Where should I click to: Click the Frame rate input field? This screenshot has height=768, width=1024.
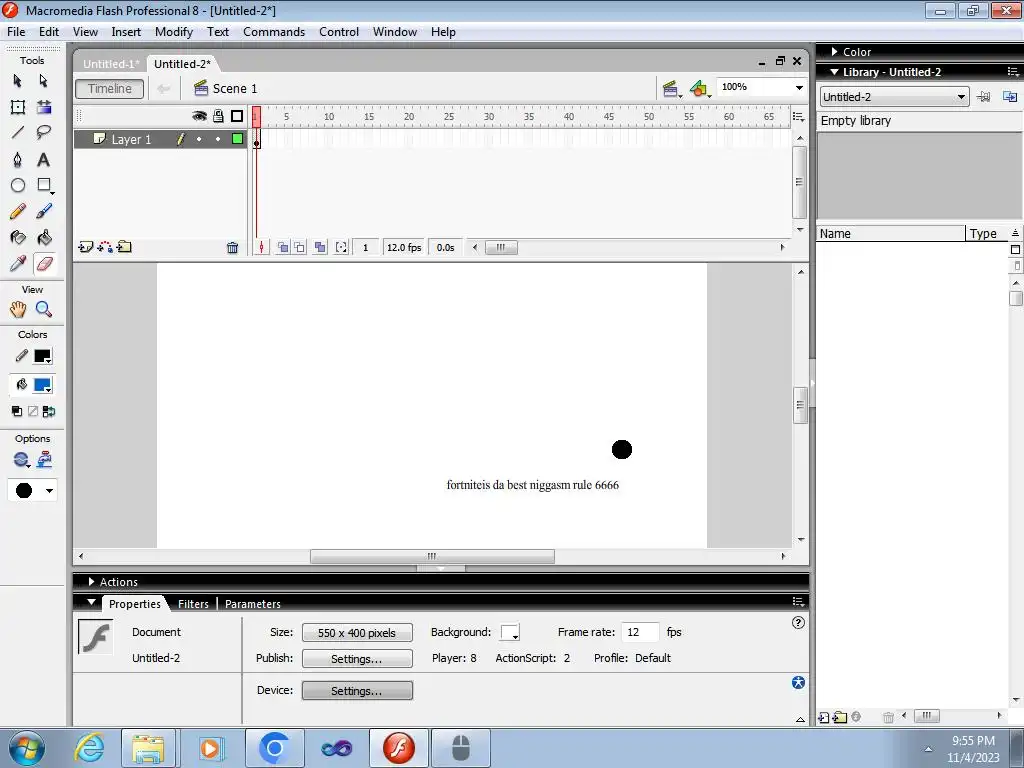click(x=639, y=632)
